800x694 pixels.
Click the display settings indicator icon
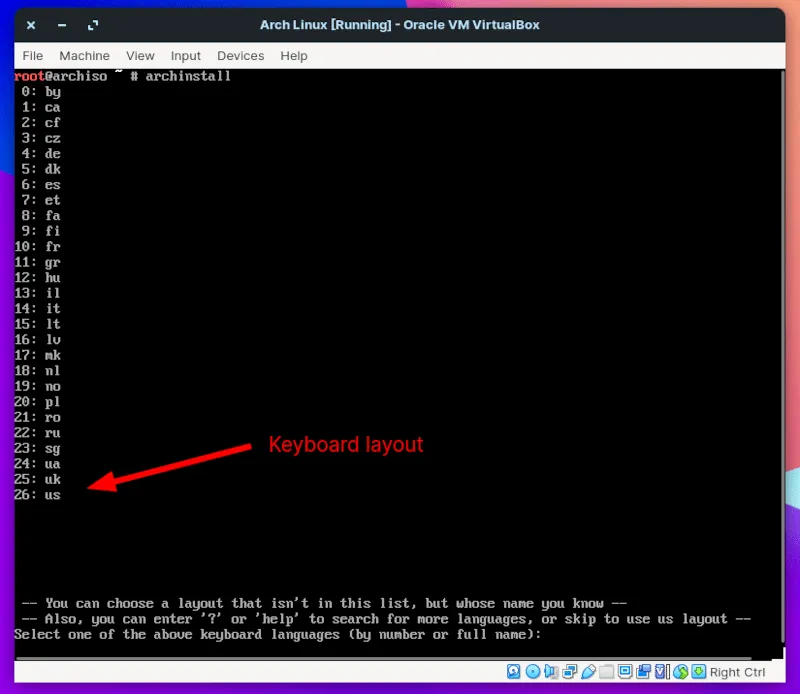[626, 672]
